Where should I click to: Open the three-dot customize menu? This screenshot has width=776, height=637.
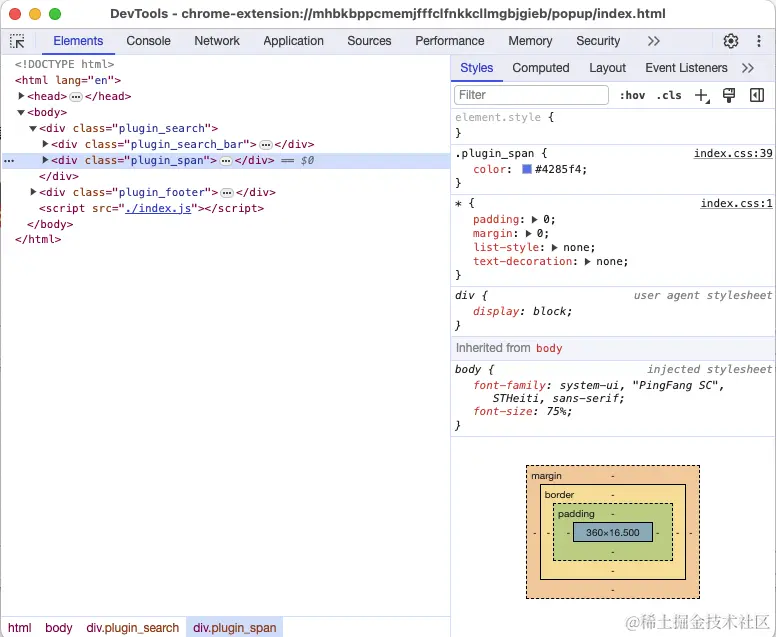coord(758,41)
